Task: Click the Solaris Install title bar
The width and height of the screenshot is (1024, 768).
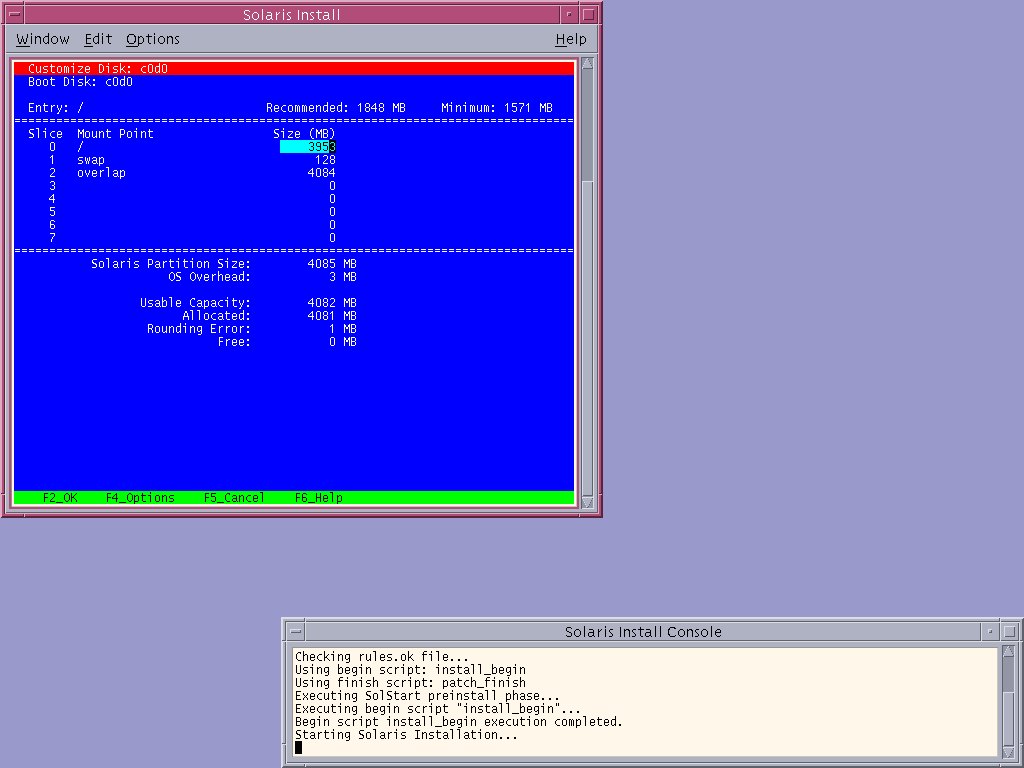Action: (x=292, y=14)
